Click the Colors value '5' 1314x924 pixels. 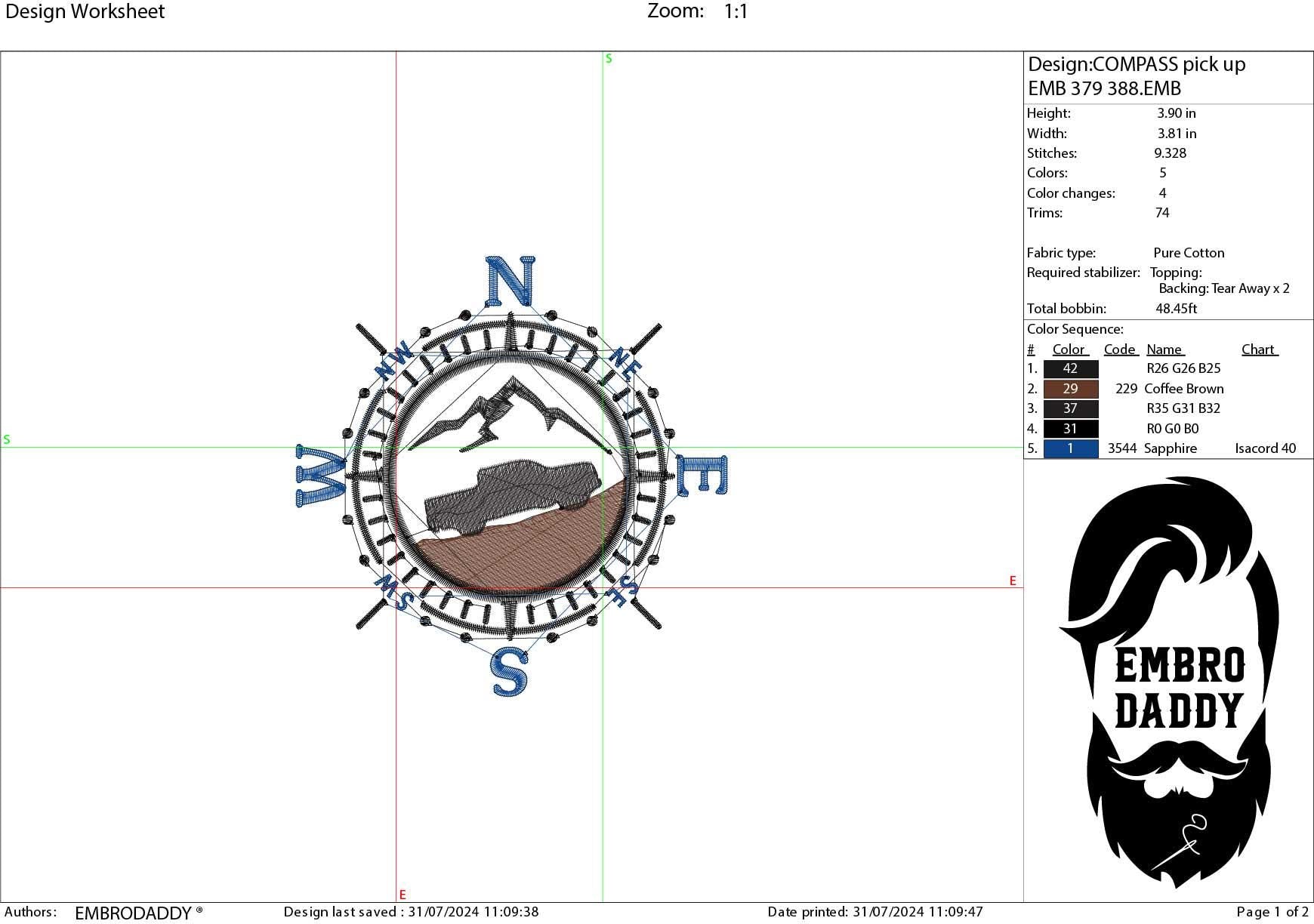pos(1163,173)
